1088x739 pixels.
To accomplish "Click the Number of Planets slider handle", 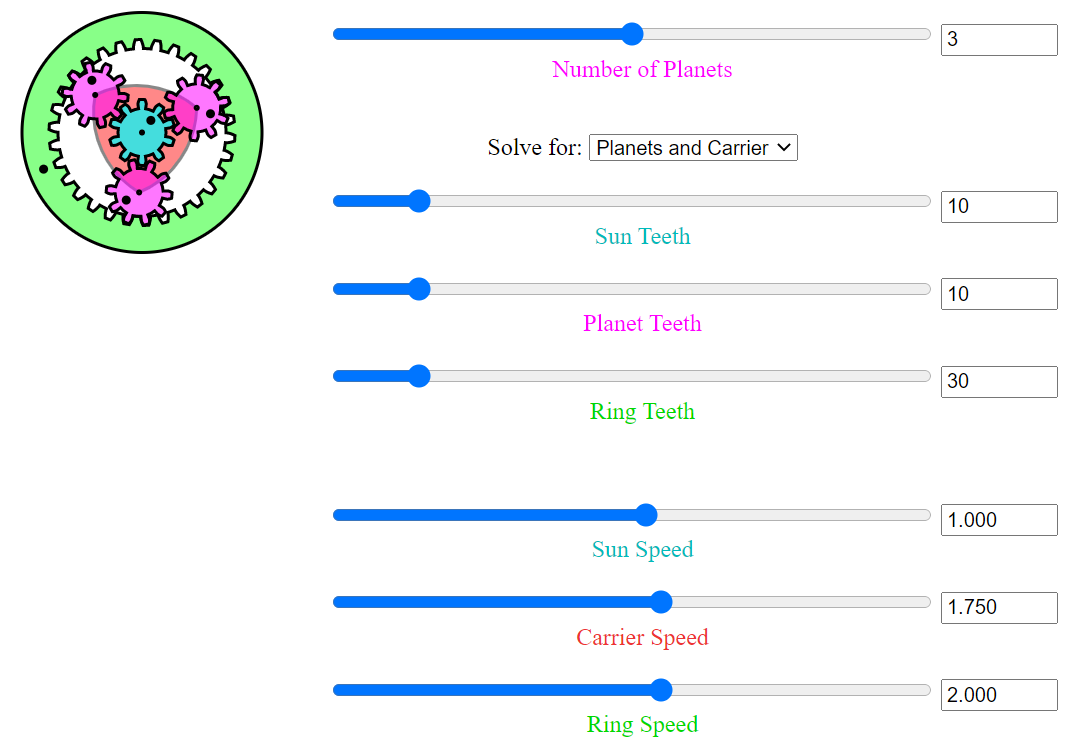I will pyautogui.click(x=632, y=34).
